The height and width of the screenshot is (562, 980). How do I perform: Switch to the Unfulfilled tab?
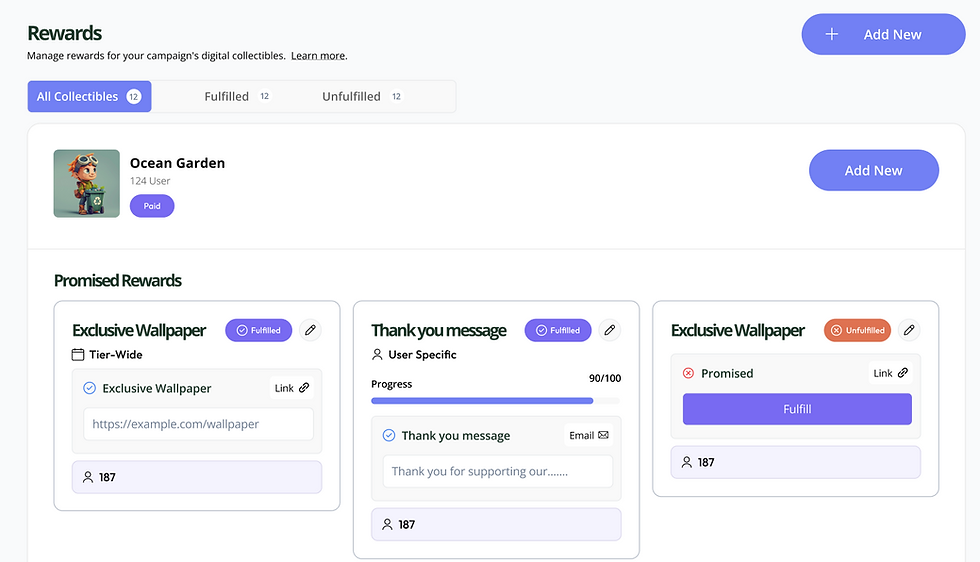click(x=351, y=97)
